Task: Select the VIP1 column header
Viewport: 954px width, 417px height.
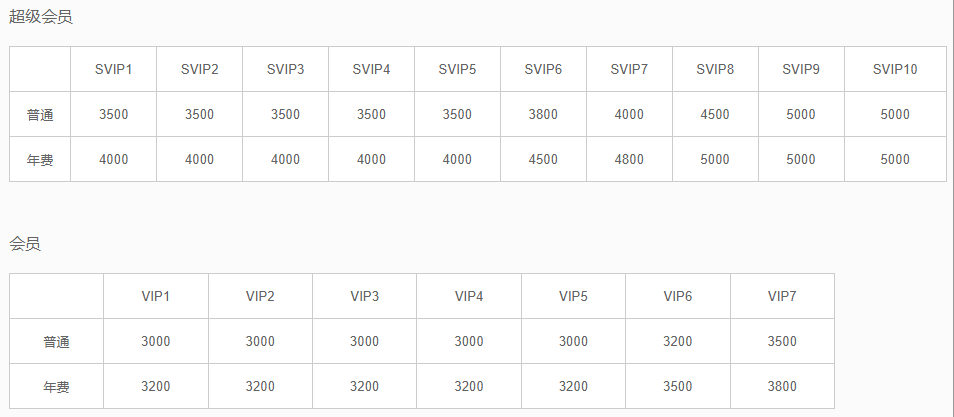Action: [156, 296]
